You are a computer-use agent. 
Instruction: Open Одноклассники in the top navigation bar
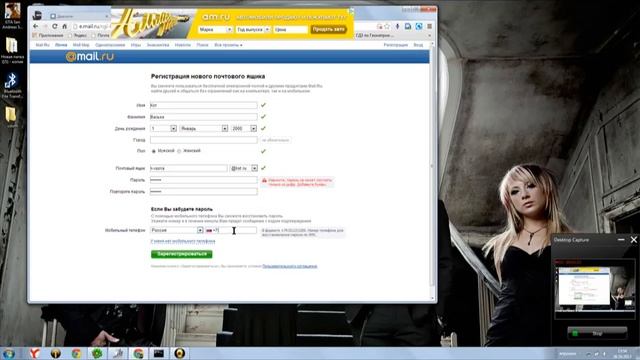pos(110,45)
